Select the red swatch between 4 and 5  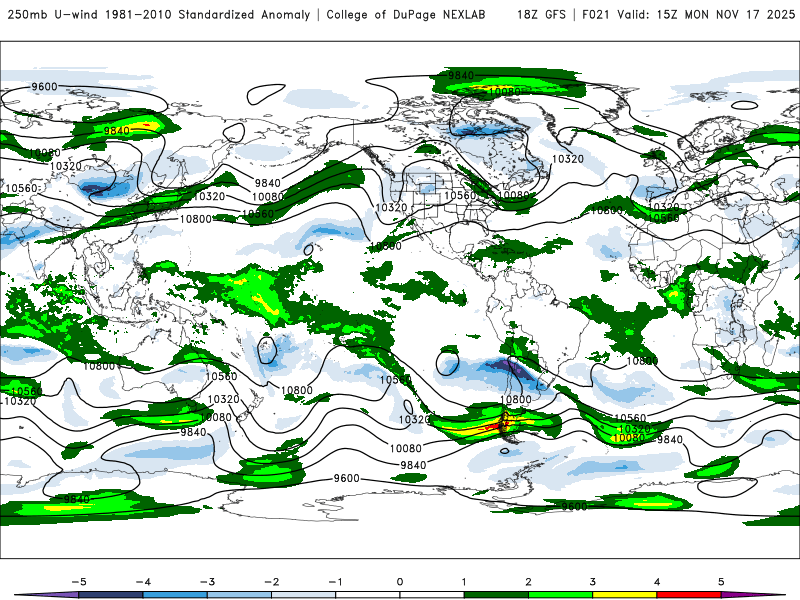689,595
